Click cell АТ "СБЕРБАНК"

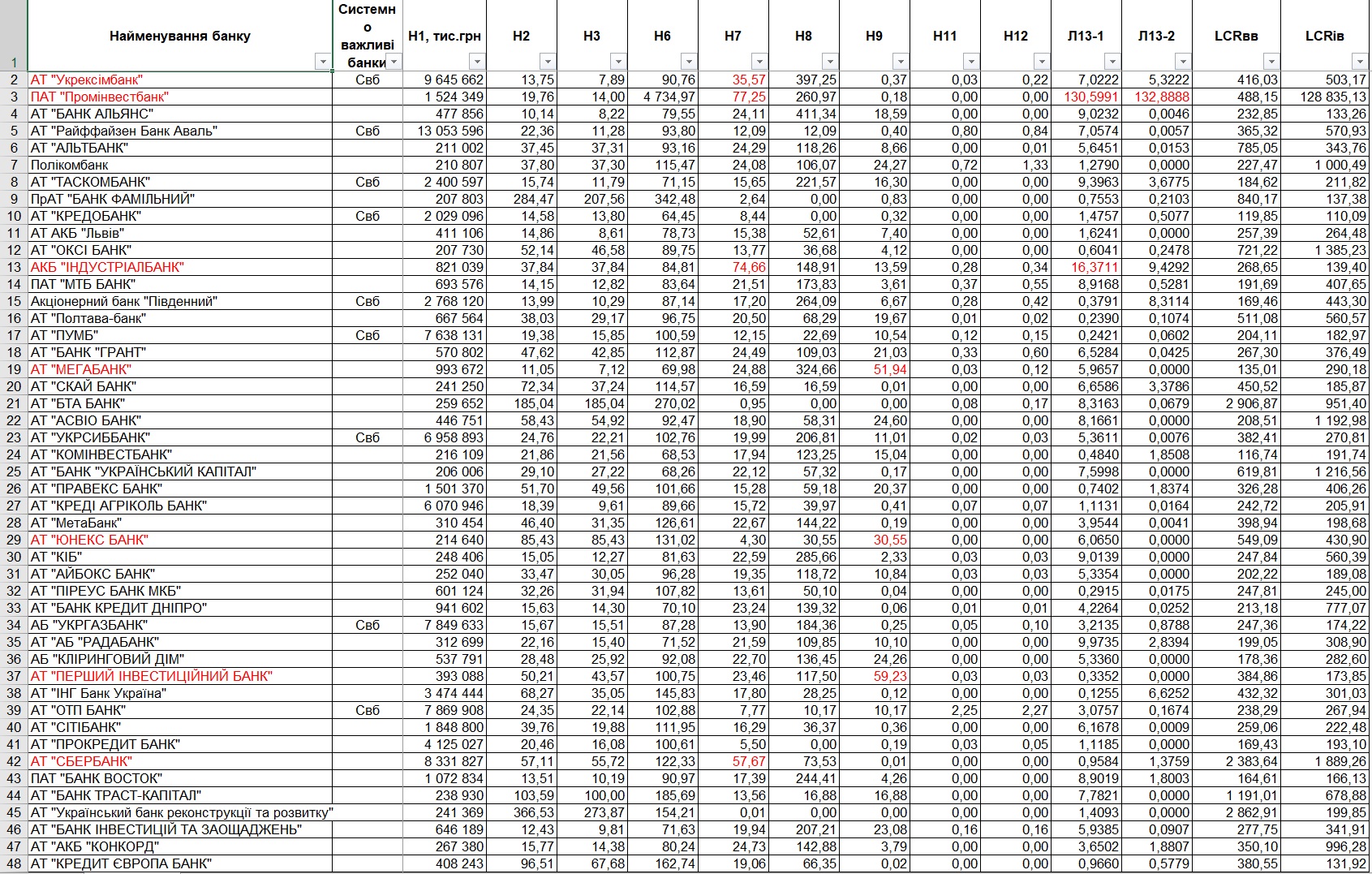(x=180, y=761)
